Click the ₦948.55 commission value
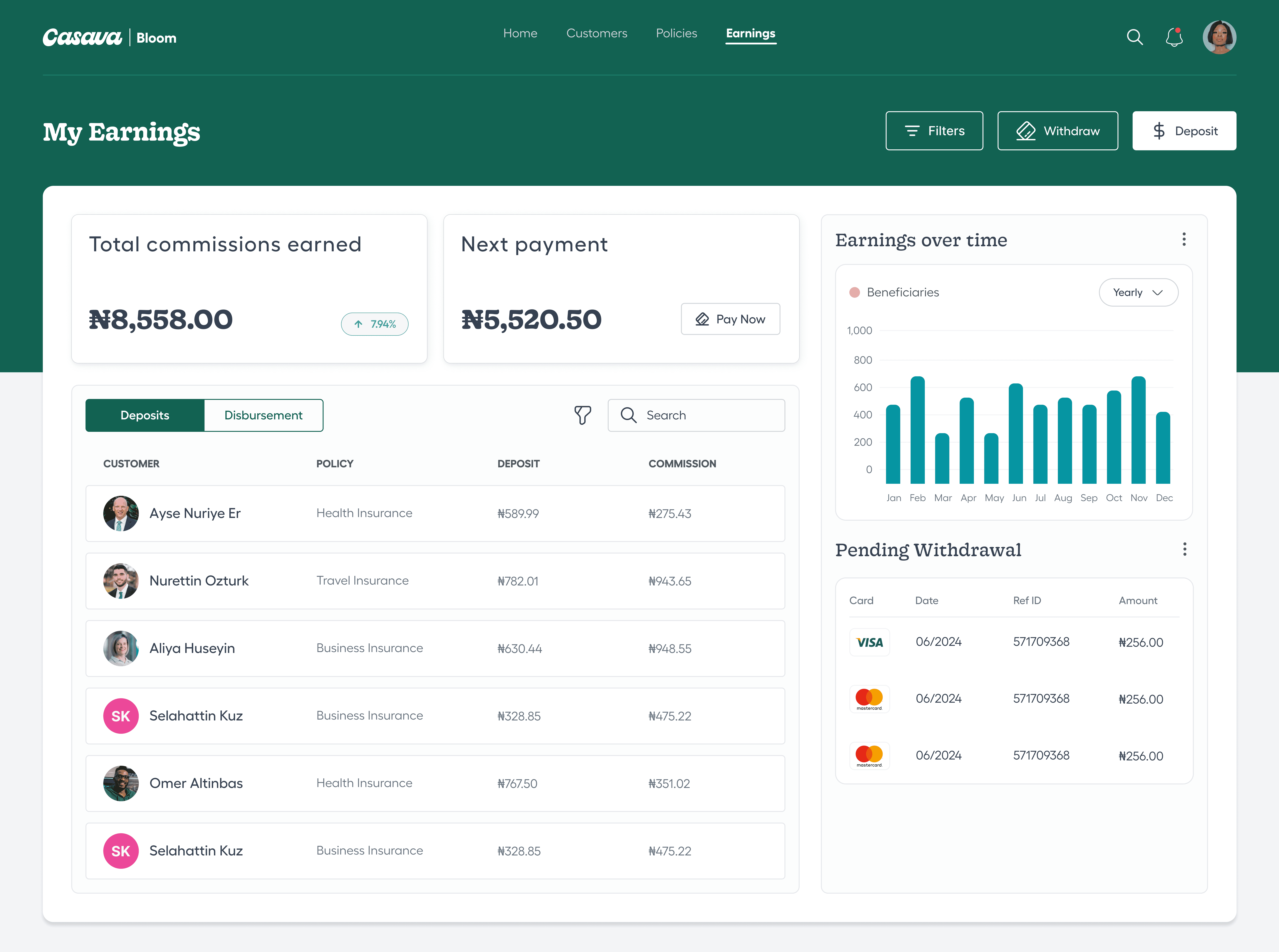Screen dimensions: 1279x952 tap(670, 649)
